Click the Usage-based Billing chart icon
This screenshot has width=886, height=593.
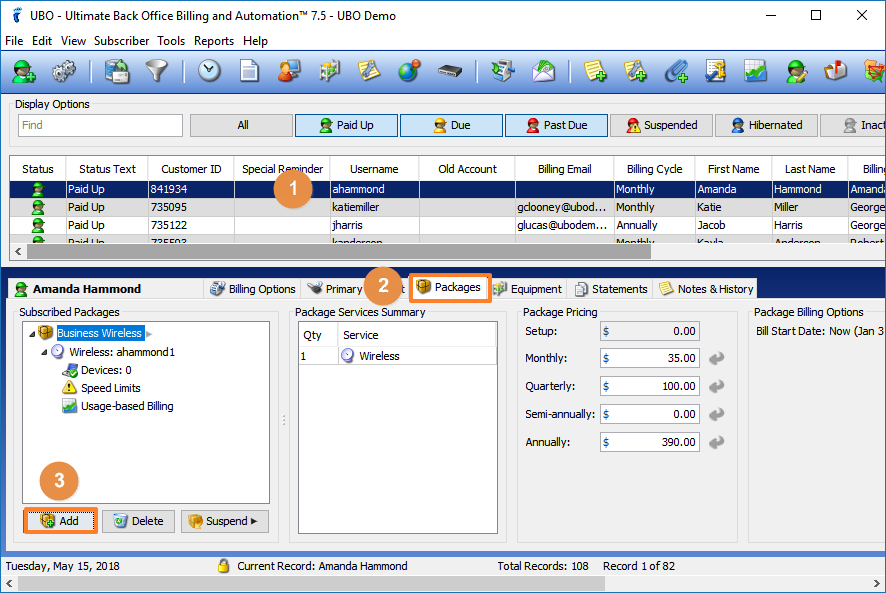[x=70, y=406]
